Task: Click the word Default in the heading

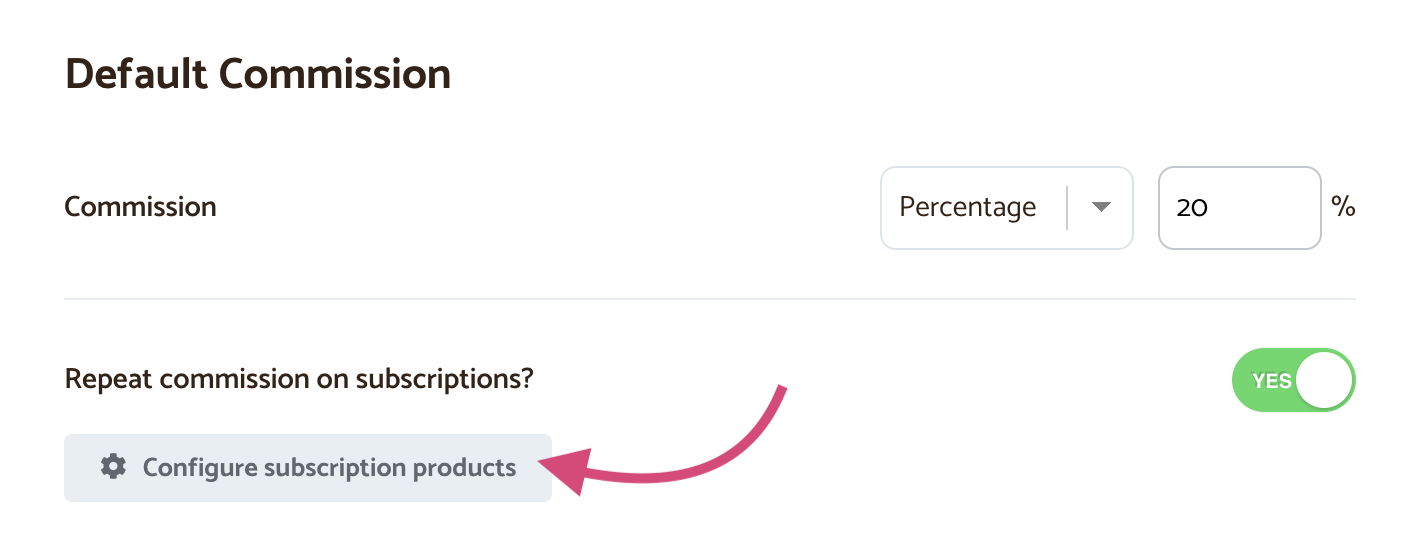Action: [x=136, y=74]
